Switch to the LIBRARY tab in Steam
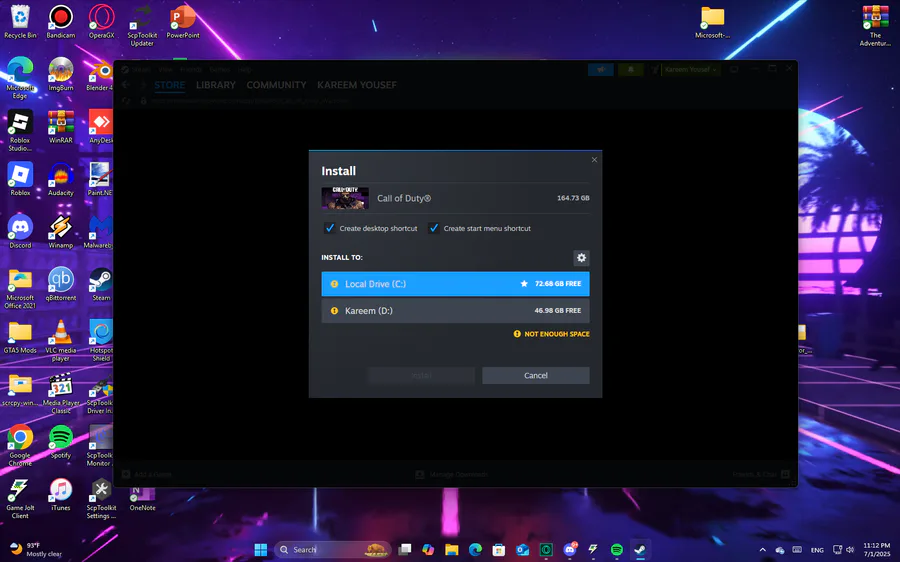 [x=216, y=85]
